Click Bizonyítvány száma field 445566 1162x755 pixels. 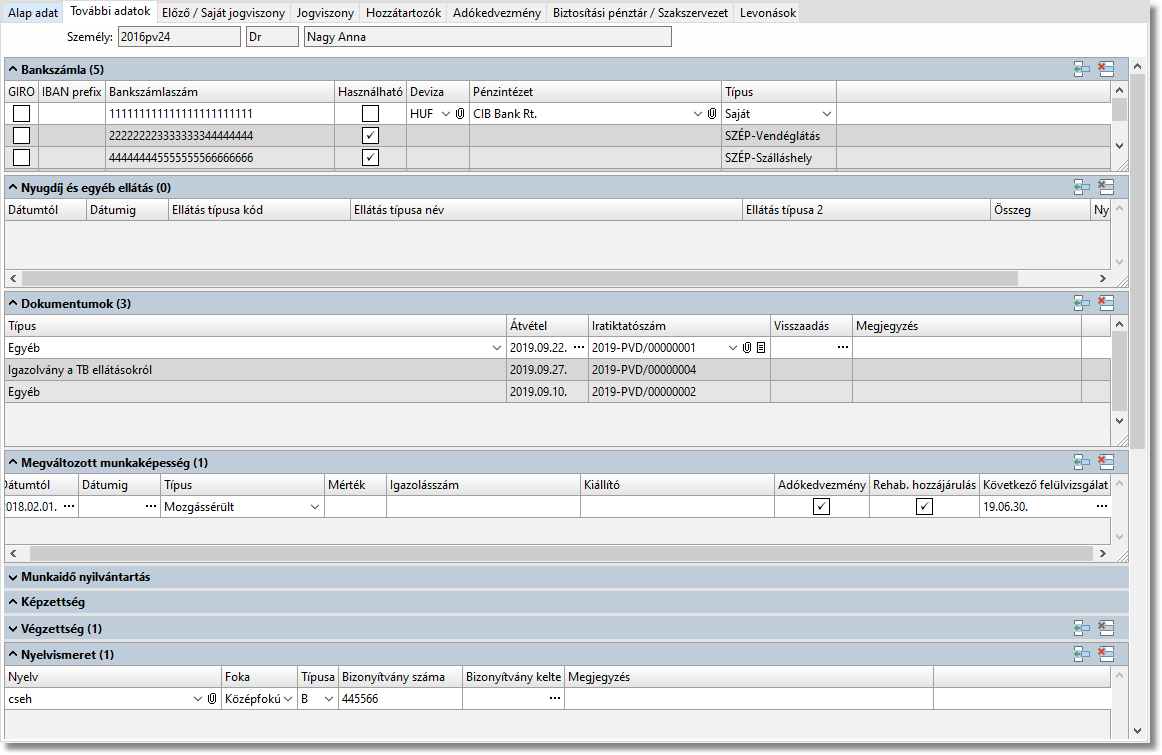[x=400, y=699]
